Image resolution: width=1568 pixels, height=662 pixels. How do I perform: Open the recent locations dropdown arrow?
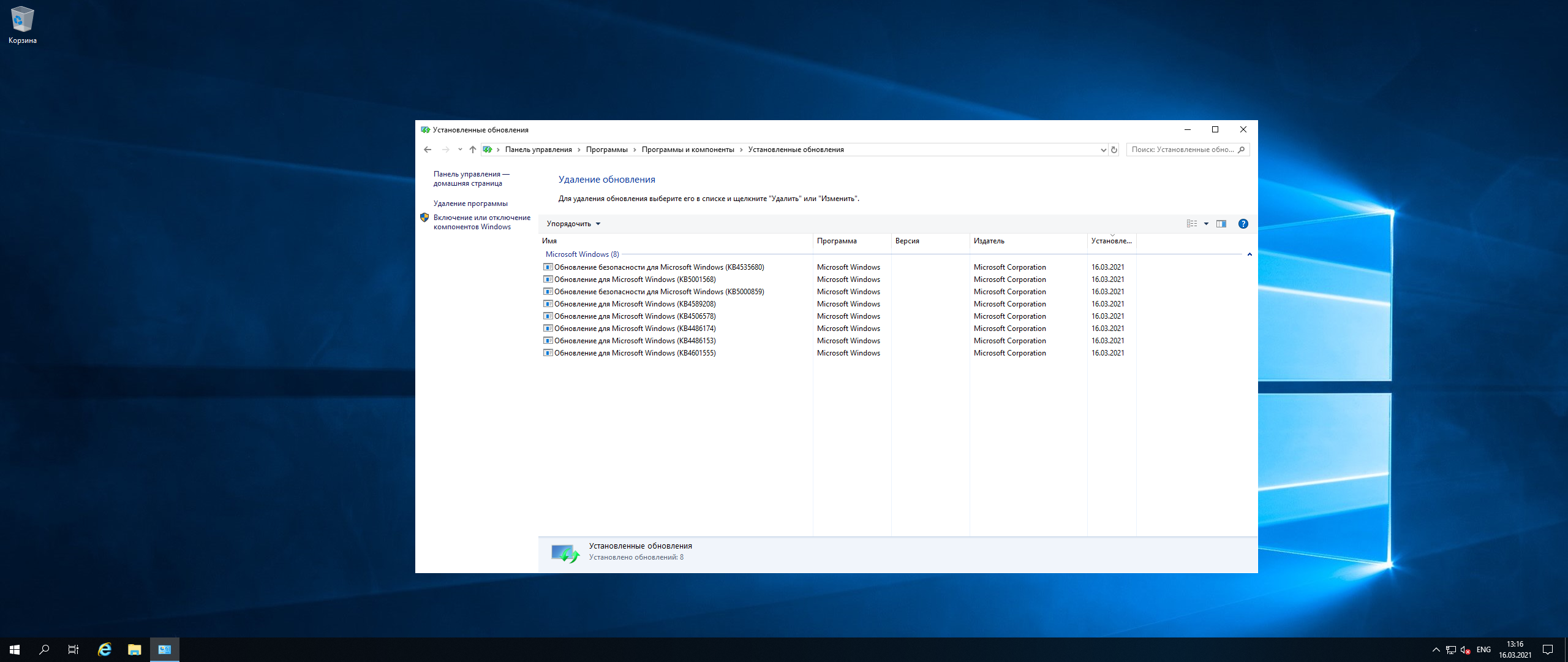click(460, 150)
